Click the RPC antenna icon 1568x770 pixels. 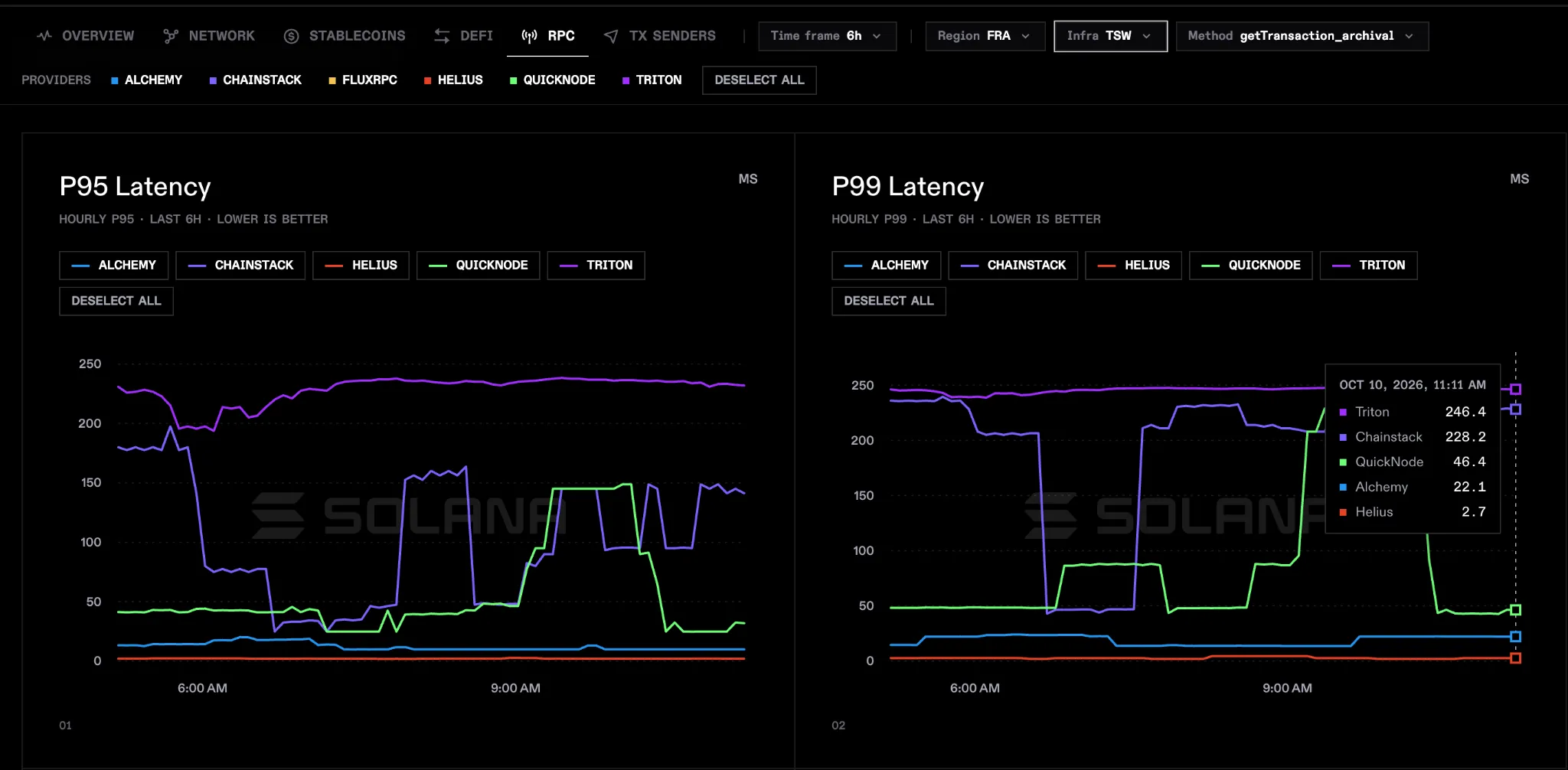coord(529,36)
